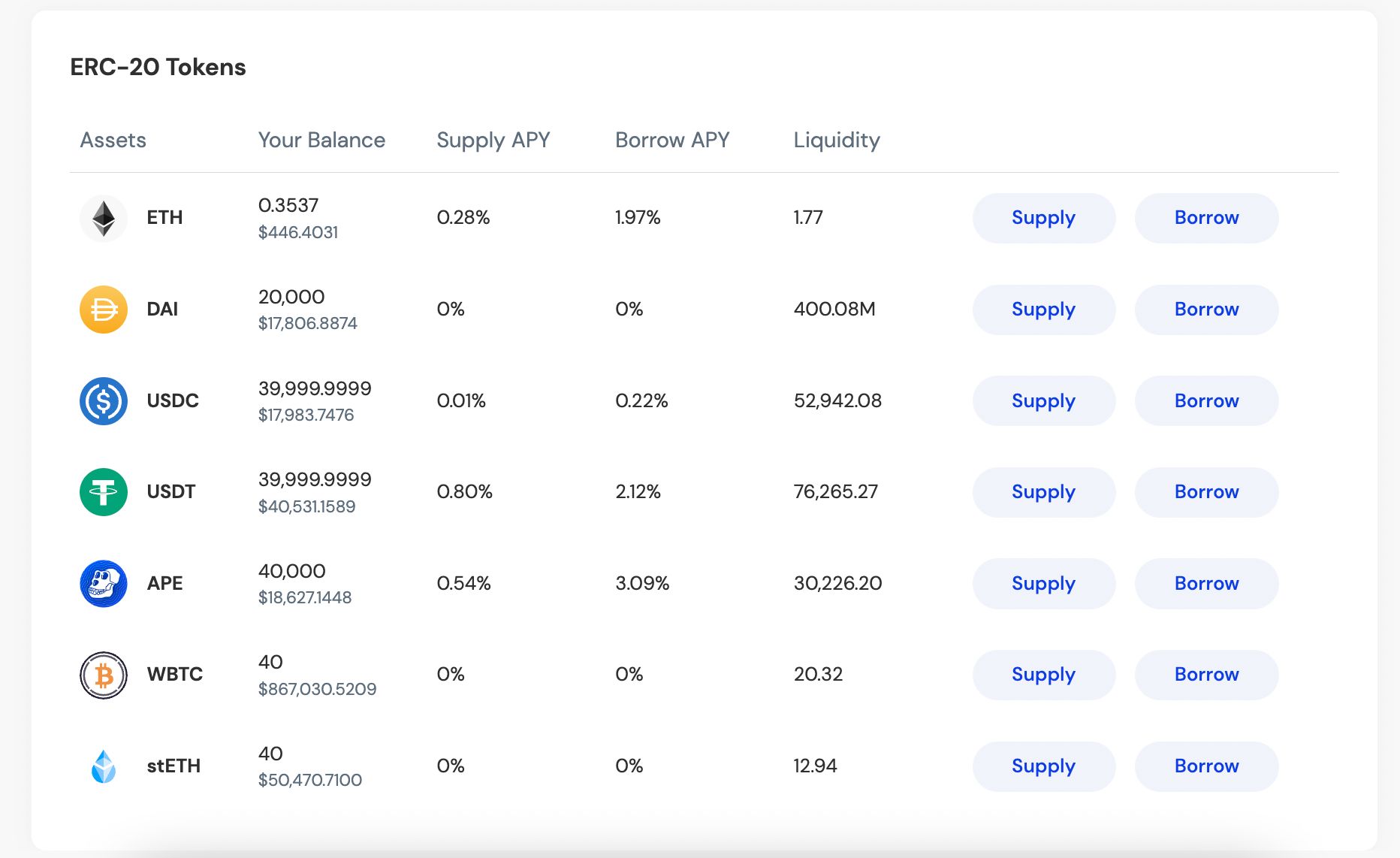Borrow ETH with the Borrow button
The height and width of the screenshot is (858, 1400).
point(1206,218)
